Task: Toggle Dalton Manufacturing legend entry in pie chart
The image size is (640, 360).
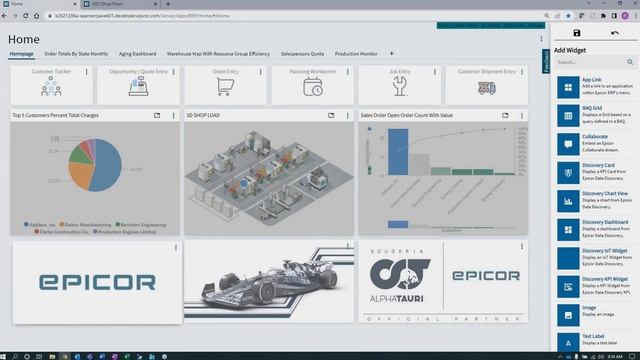Action: pyautogui.click(x=85, y=225)
